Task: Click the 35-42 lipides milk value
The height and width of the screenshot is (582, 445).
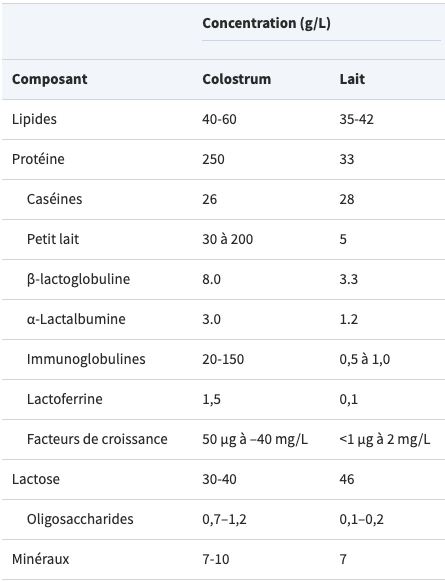Action: 356,119
